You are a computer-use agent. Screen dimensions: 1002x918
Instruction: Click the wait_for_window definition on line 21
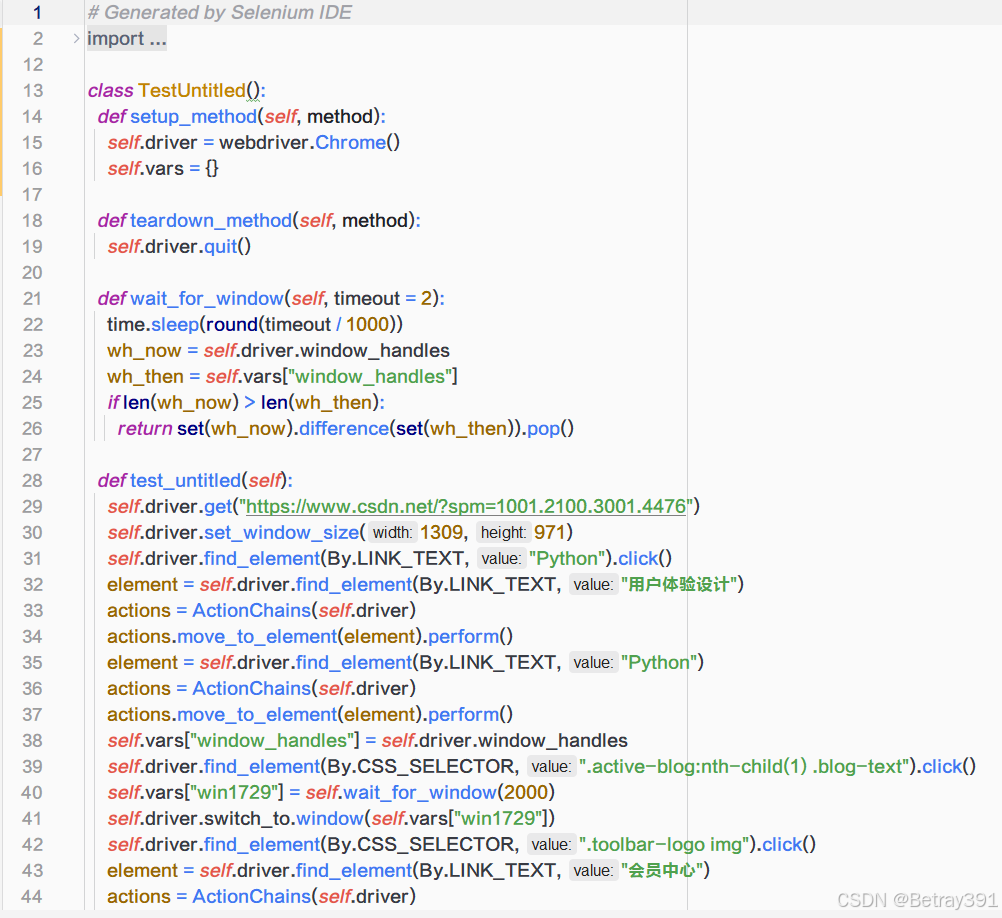[x=271, y=298]
